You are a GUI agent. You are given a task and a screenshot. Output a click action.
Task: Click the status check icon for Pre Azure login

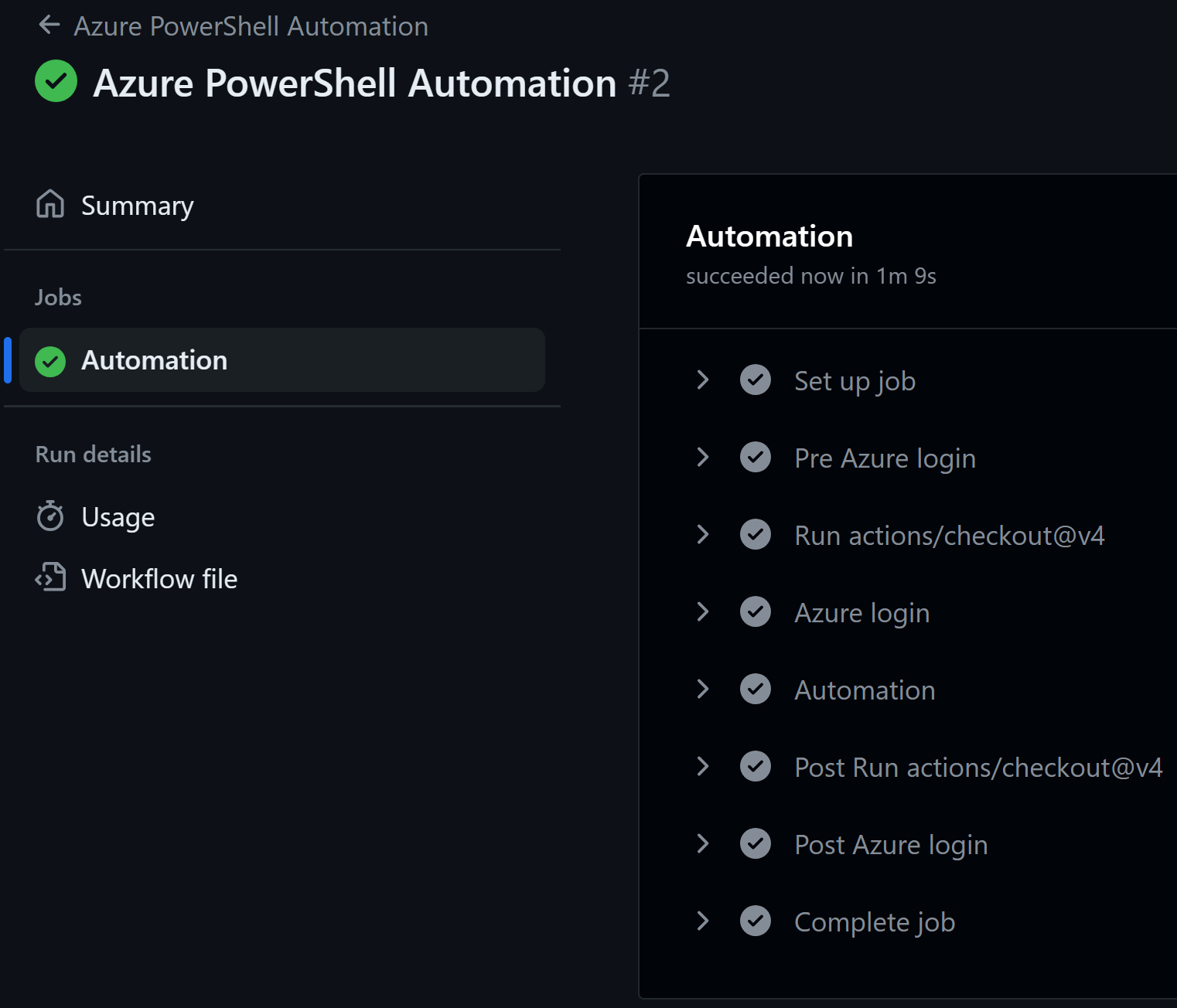click(x=756, y=457)
